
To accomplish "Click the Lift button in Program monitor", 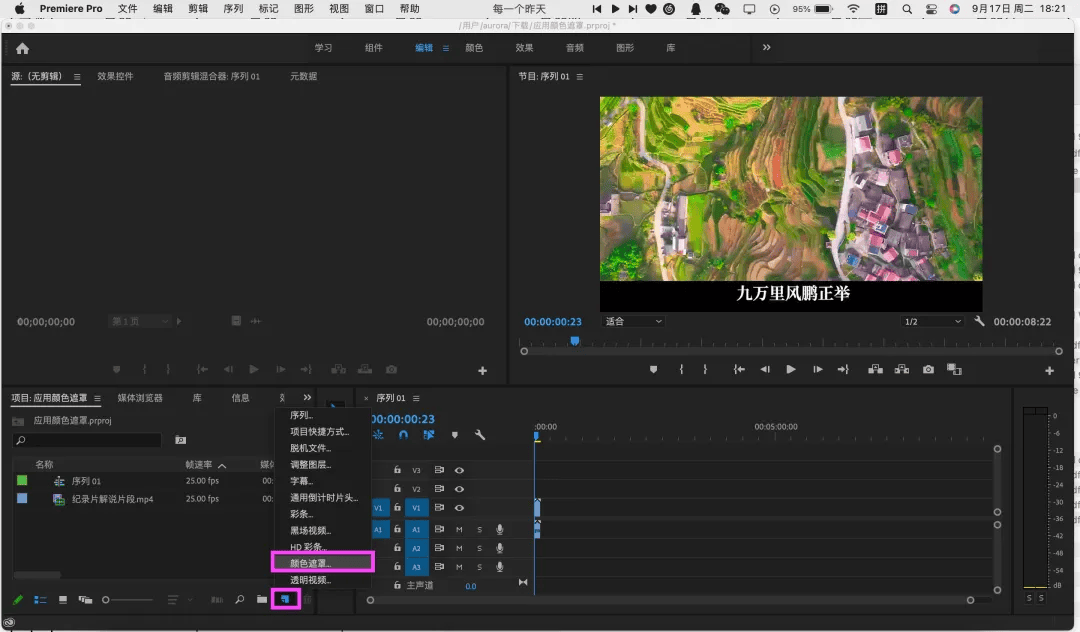I will (x=875, y=370).
